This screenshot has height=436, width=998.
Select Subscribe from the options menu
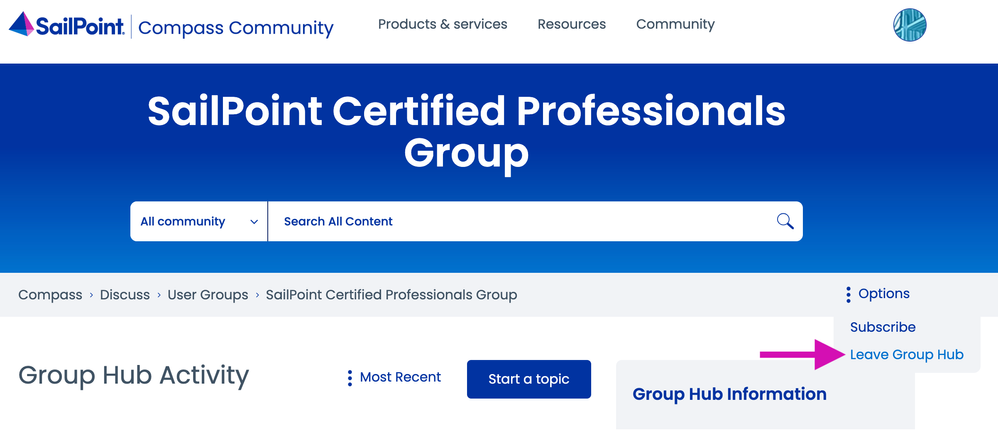[882, 327]
